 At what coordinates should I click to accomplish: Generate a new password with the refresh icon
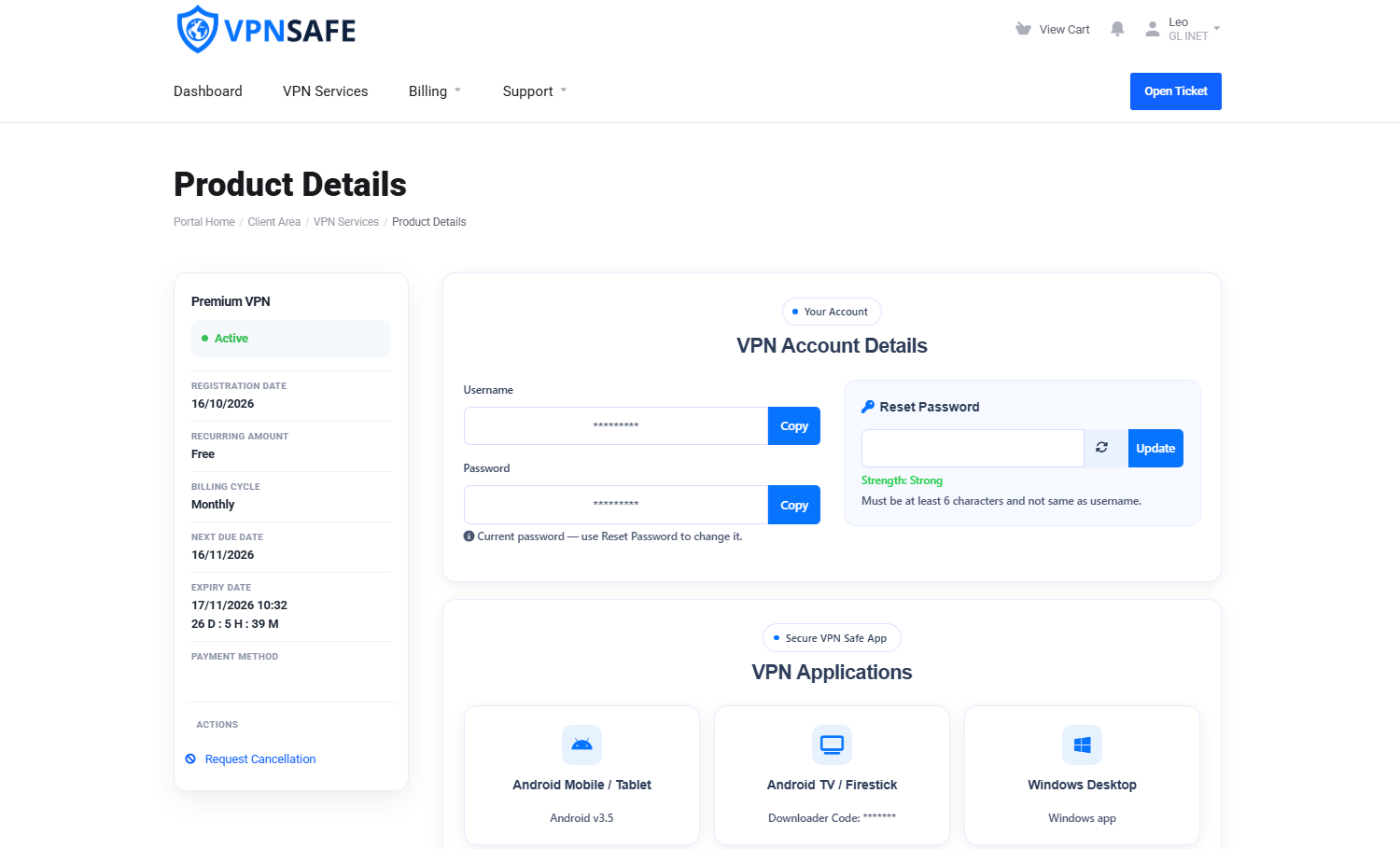click(1102, 448)
